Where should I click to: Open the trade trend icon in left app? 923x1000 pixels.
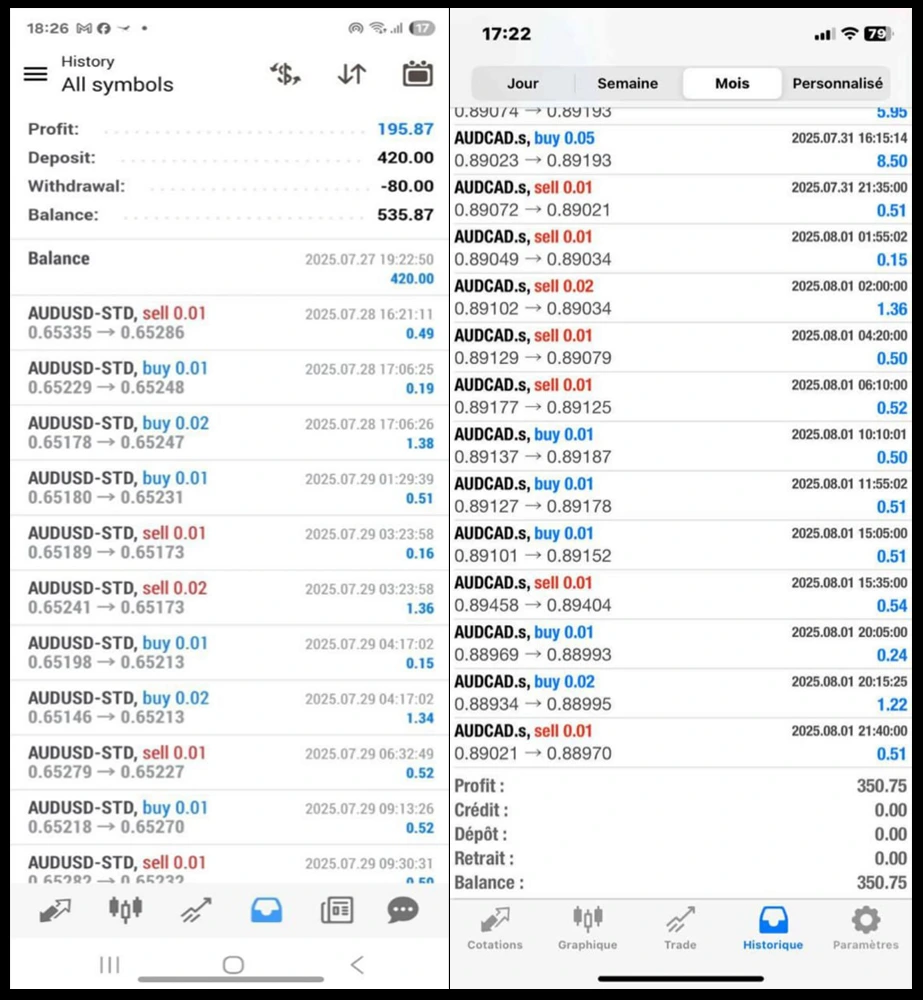(x=196, y=910)
